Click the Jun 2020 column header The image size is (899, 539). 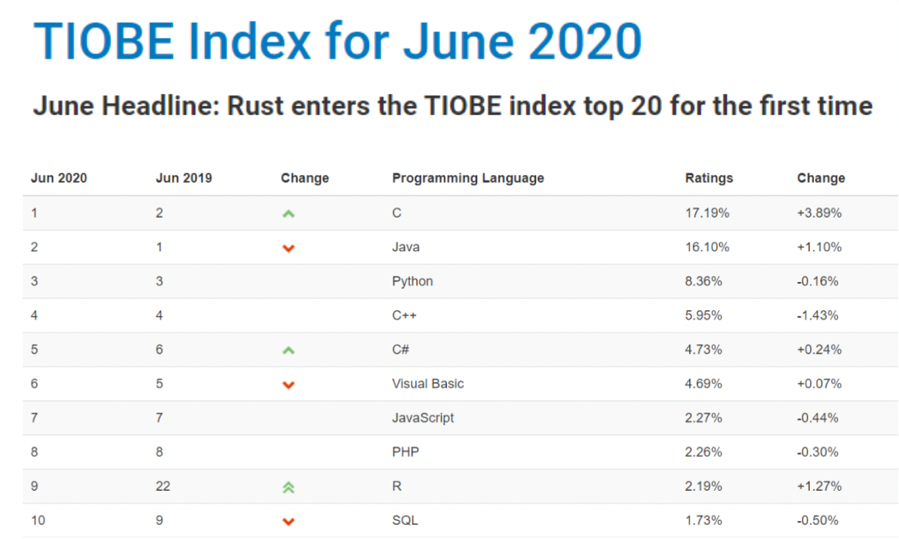click(59, 178)
